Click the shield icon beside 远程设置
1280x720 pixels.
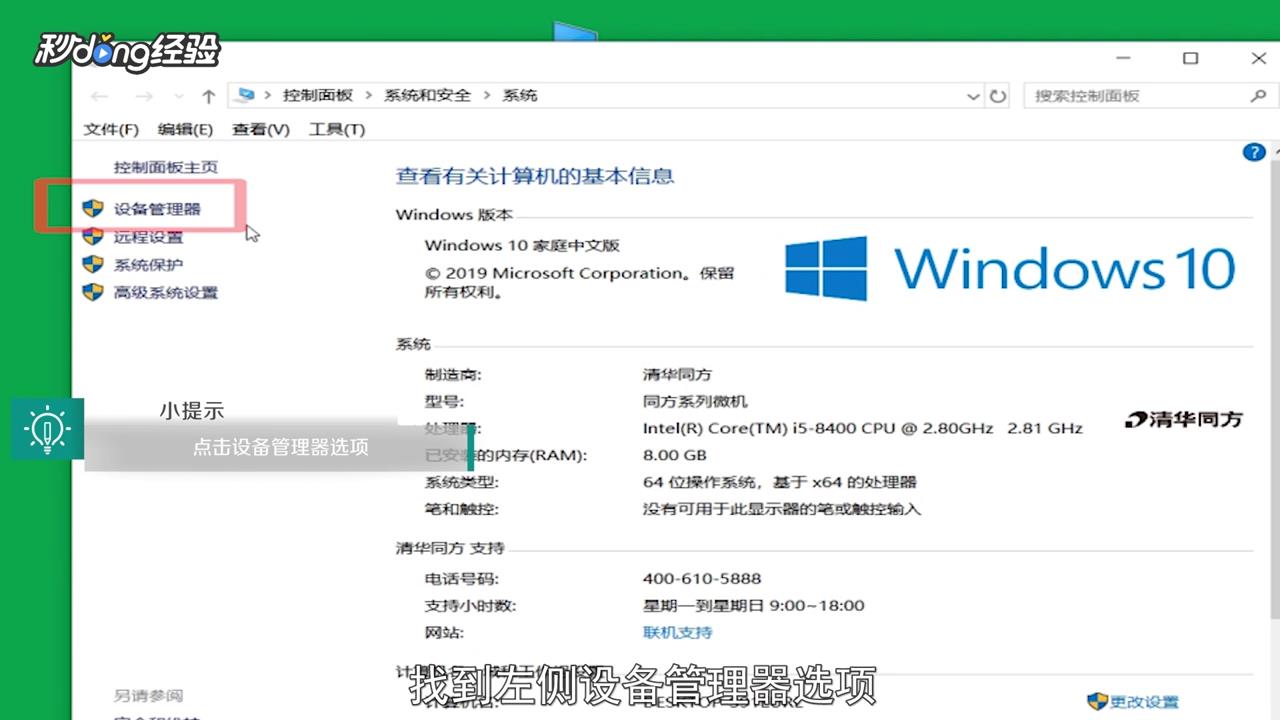click(93, 236)
